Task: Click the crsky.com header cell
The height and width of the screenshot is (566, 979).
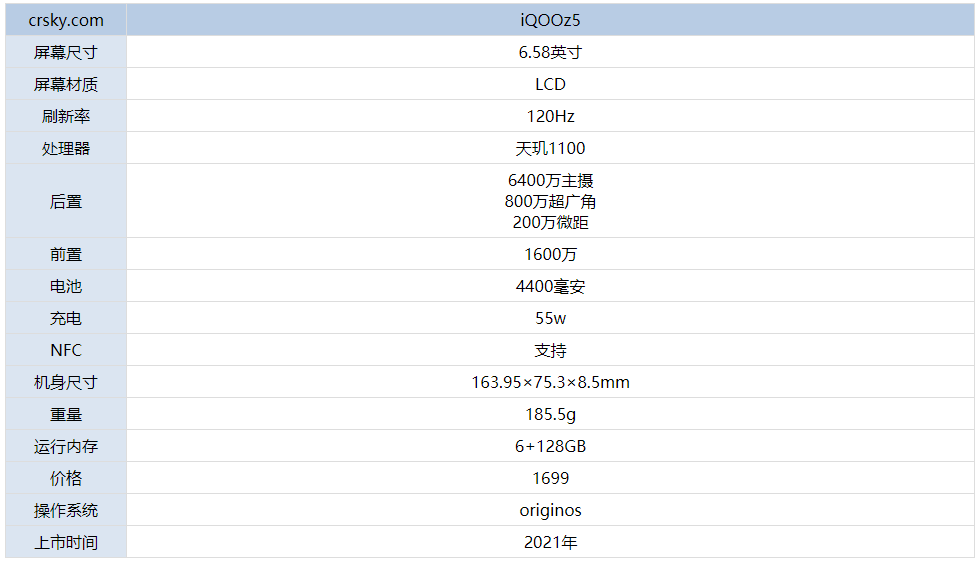Action: click(x=66, y=20)
